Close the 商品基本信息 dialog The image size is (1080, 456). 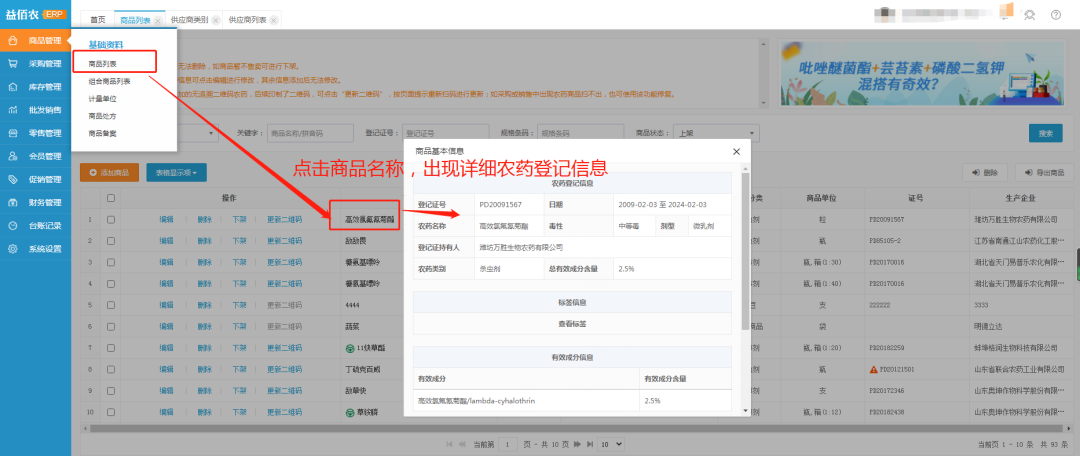[x=736, y=152]
